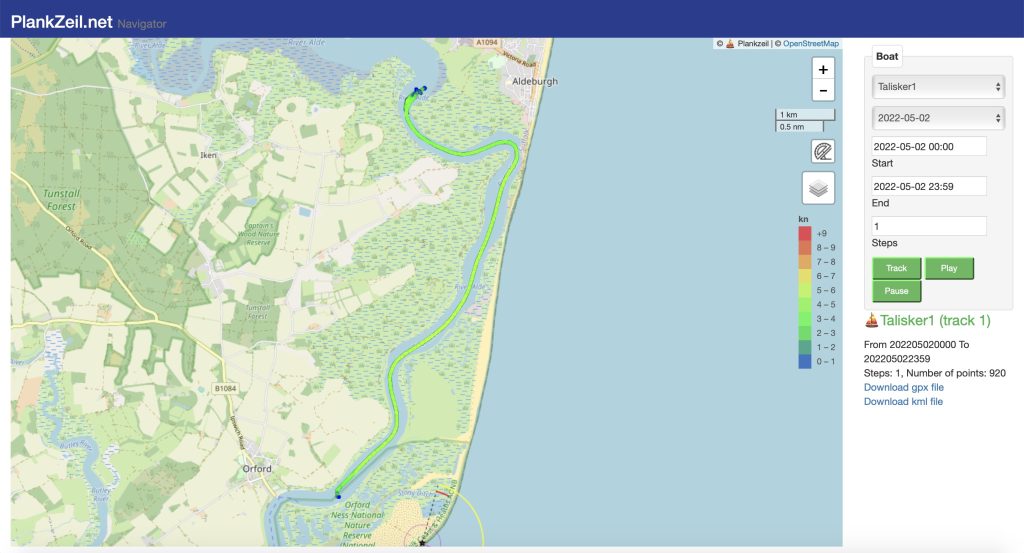Select the Boat tab
The height and width of the screenshot is (553, 1024).
[x=887, y=56]
